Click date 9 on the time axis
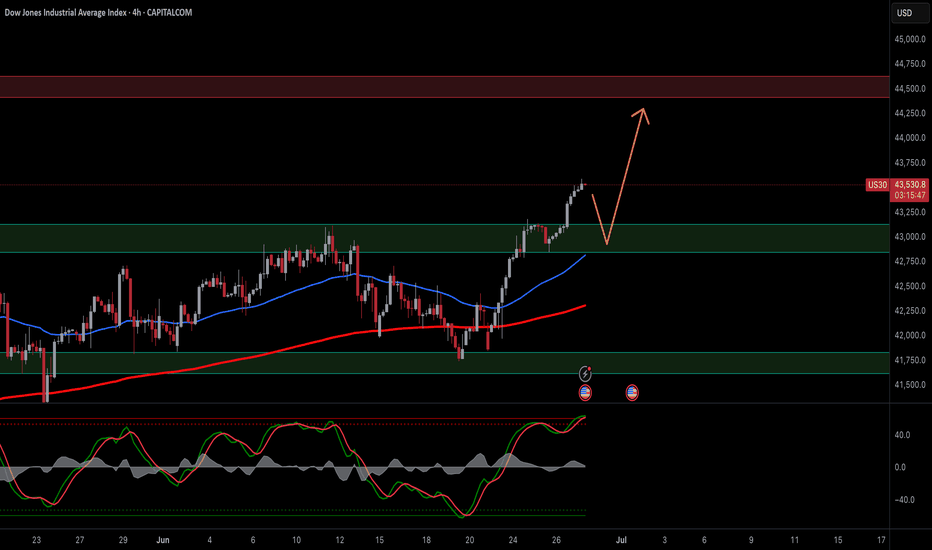This screenshot has height=550, width=932. click(x=751, y=540)
